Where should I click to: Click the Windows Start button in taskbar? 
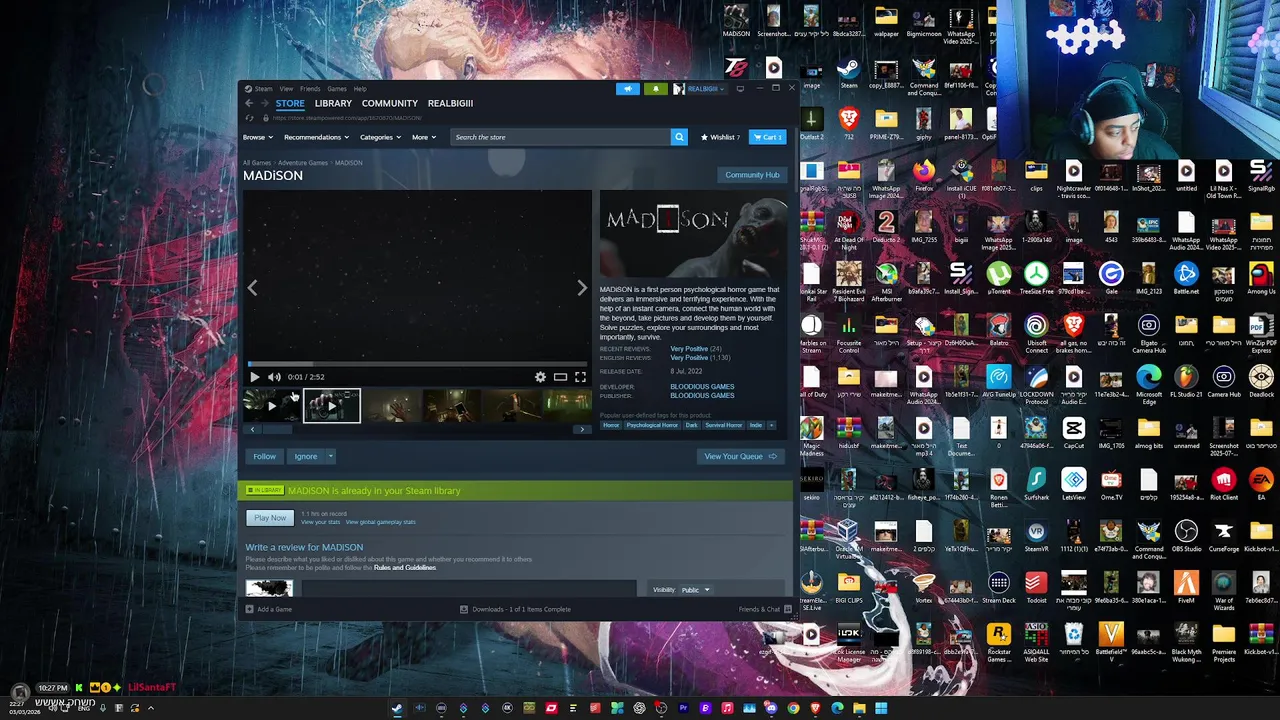881,709
